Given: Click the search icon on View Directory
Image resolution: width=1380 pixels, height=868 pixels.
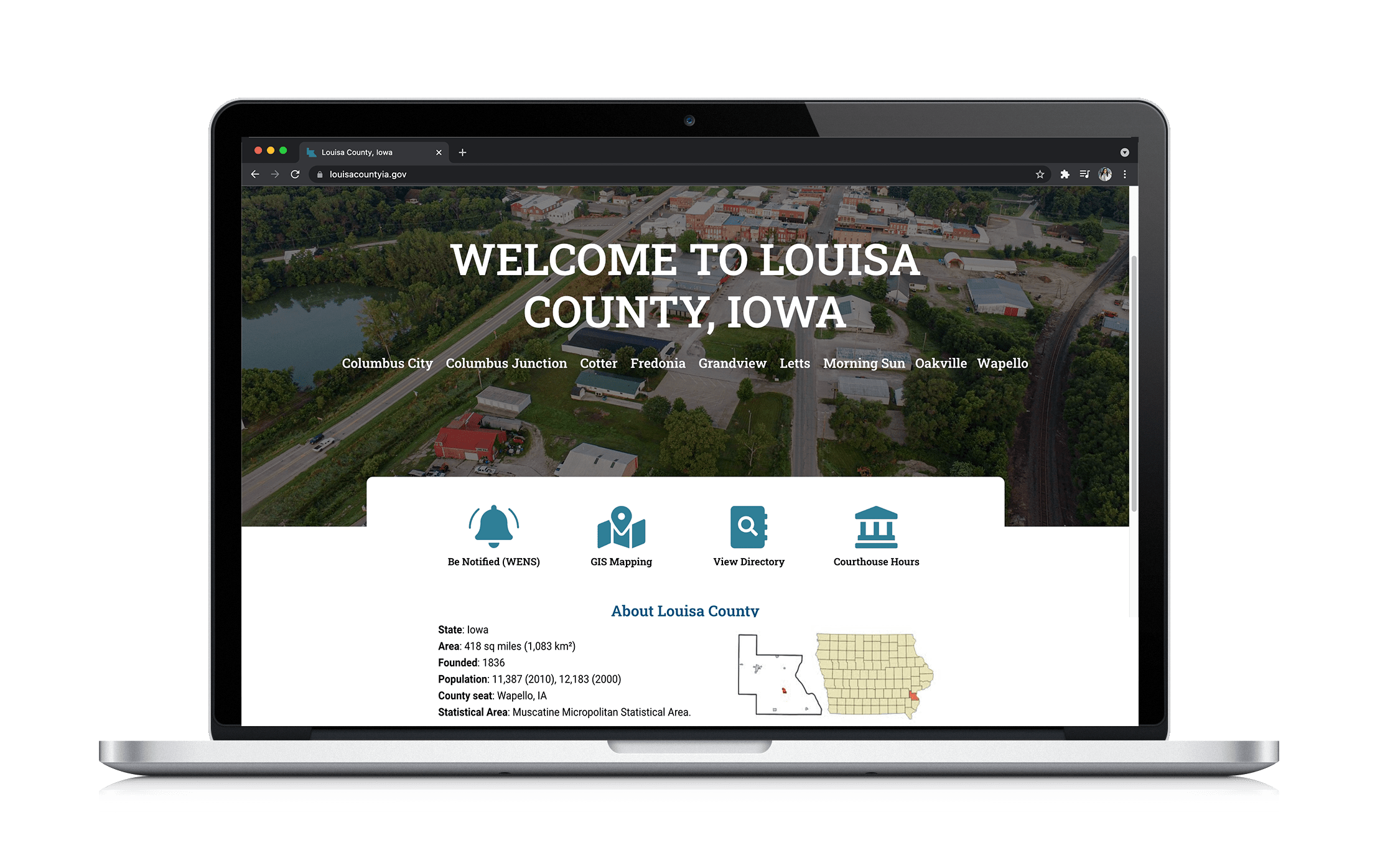Looking at the screenshot, I should (x=750, y=528).
